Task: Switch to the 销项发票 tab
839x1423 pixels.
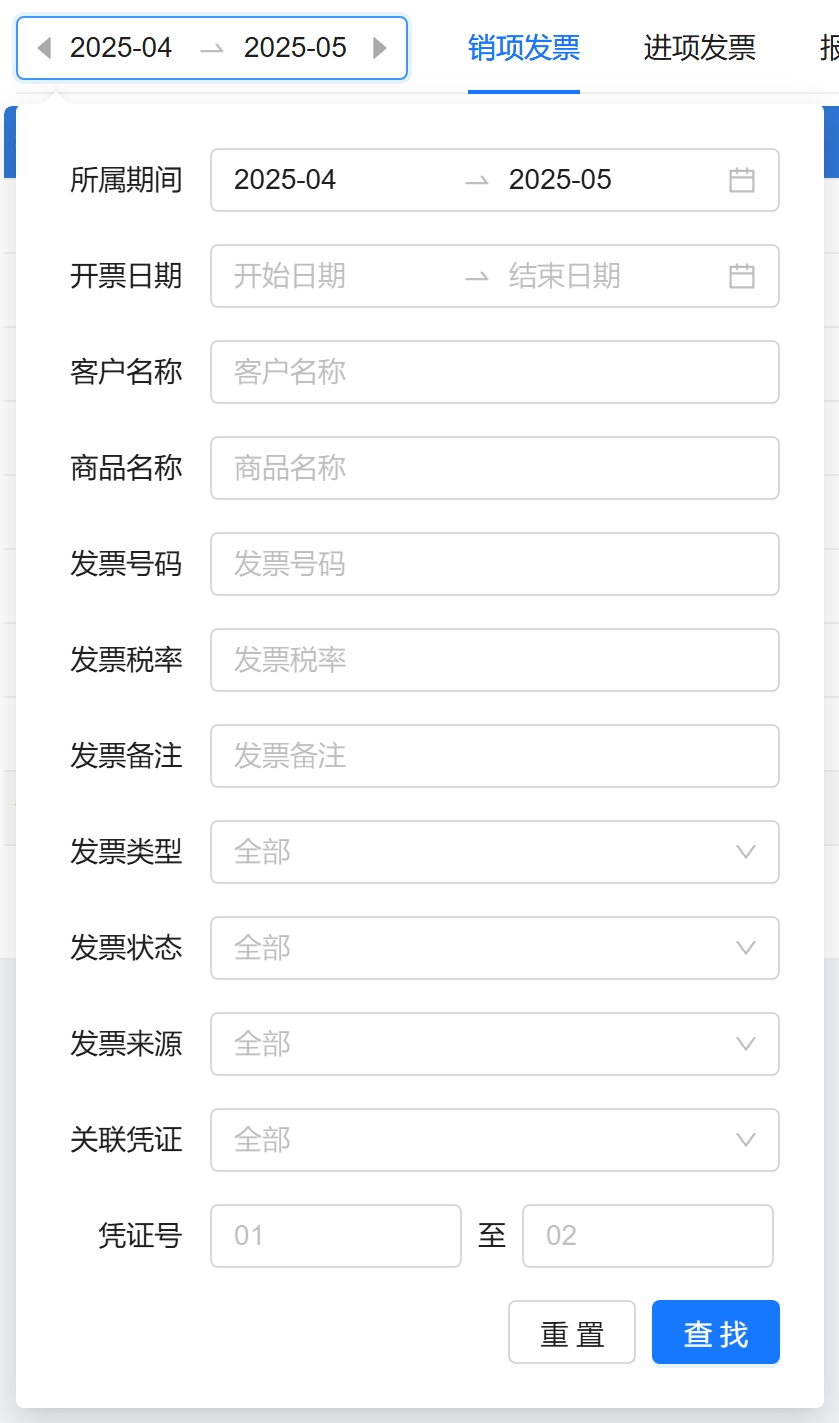Action: tap(524, 48)
